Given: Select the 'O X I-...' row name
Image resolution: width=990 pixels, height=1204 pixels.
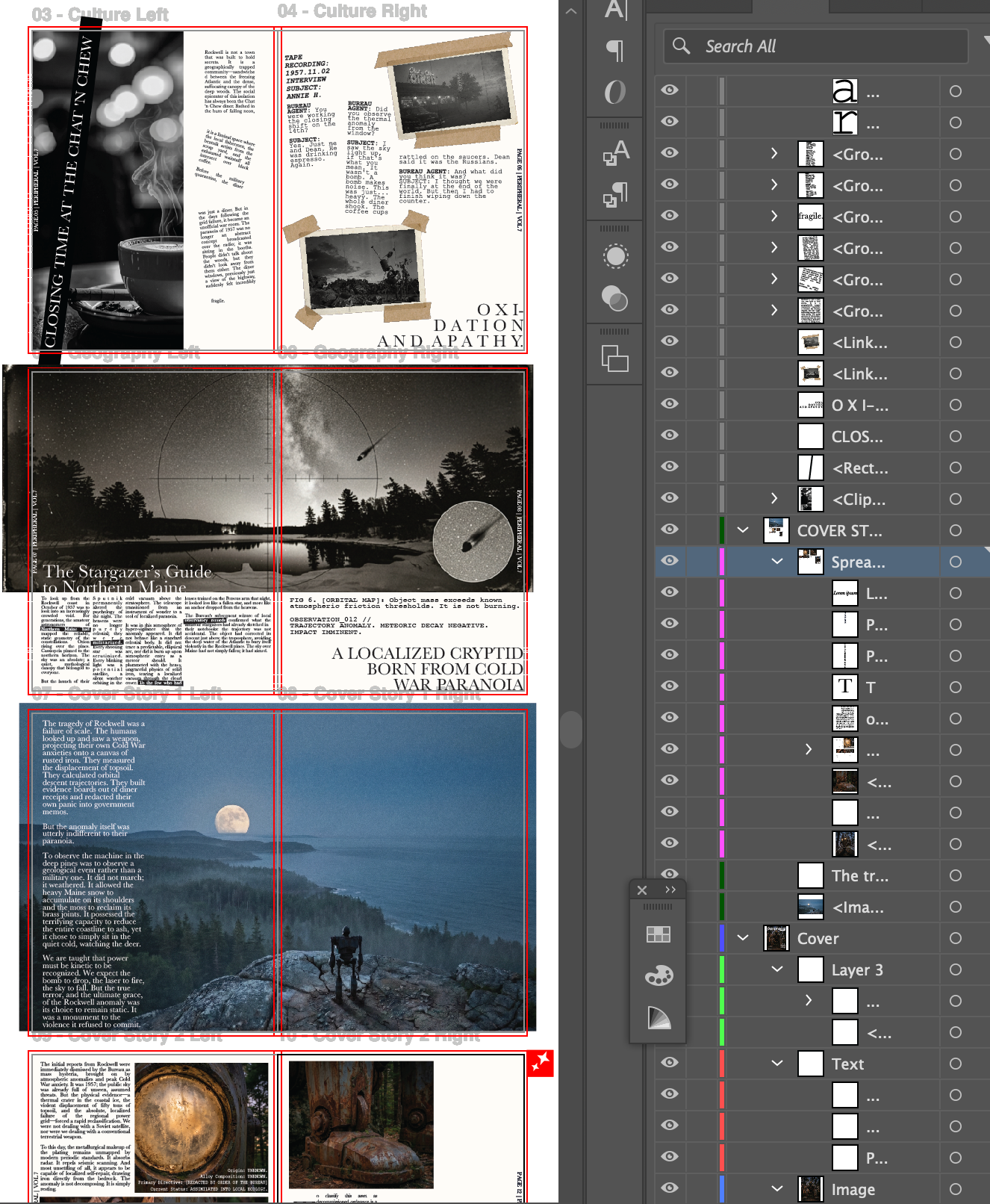Looking at the screenshot, I should click(x=860, y=406).
